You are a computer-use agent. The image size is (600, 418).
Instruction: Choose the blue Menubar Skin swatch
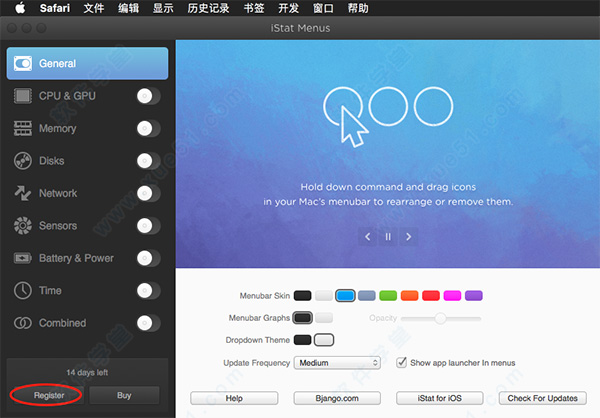[x=345, y=296]
